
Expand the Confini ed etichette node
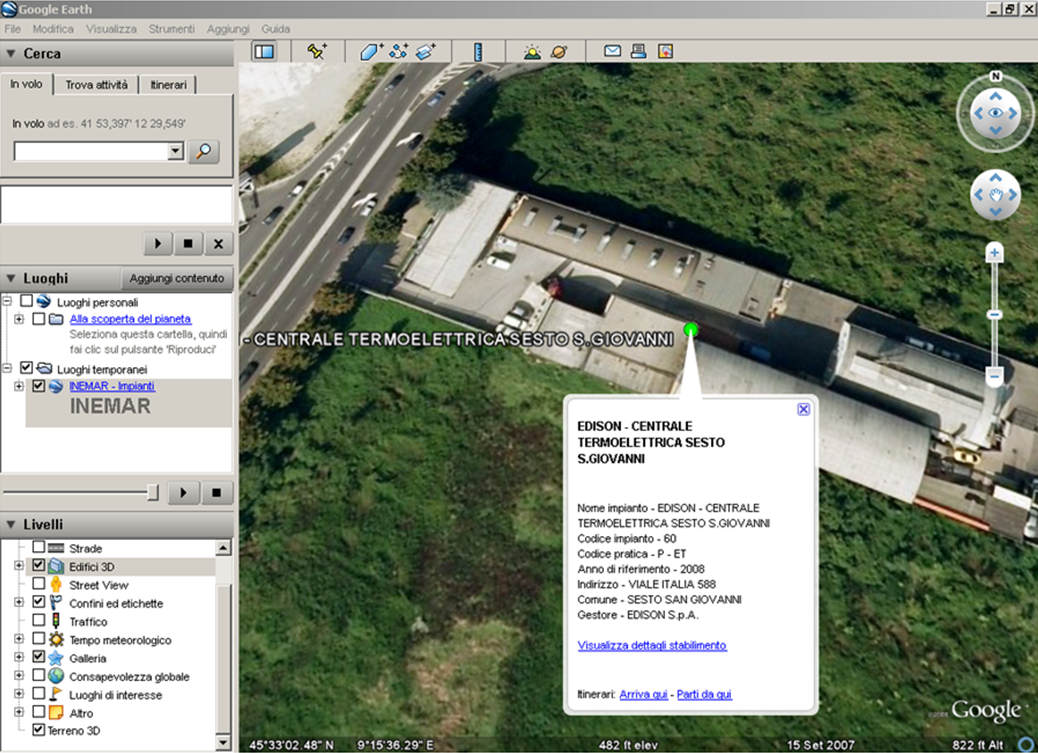(19, 603)
